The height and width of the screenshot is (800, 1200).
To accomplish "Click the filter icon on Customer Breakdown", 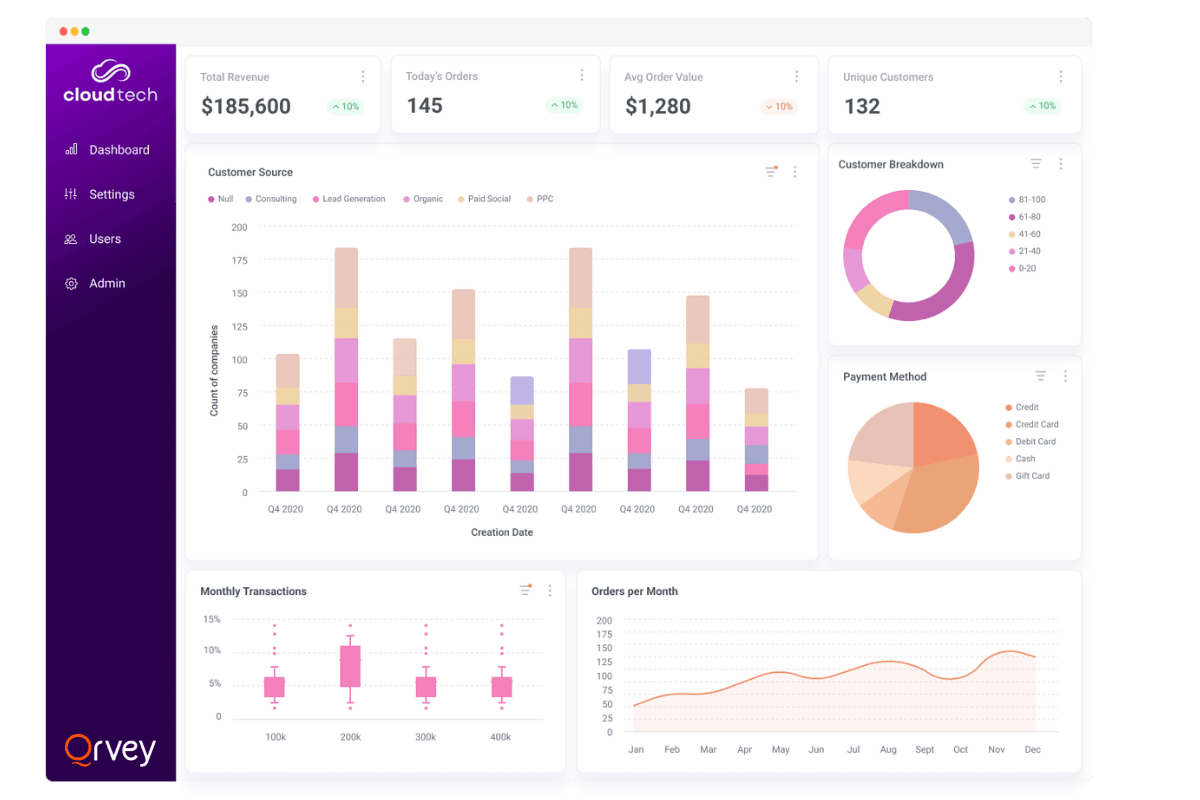I will coord(1037,164).
